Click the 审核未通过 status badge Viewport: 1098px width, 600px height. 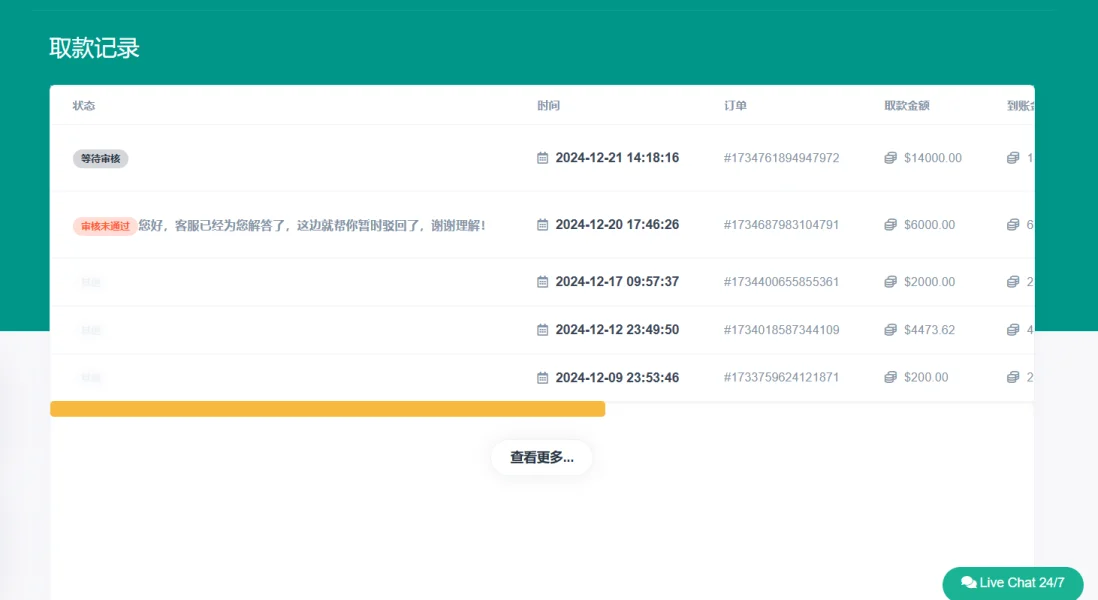tap(104, 225)
